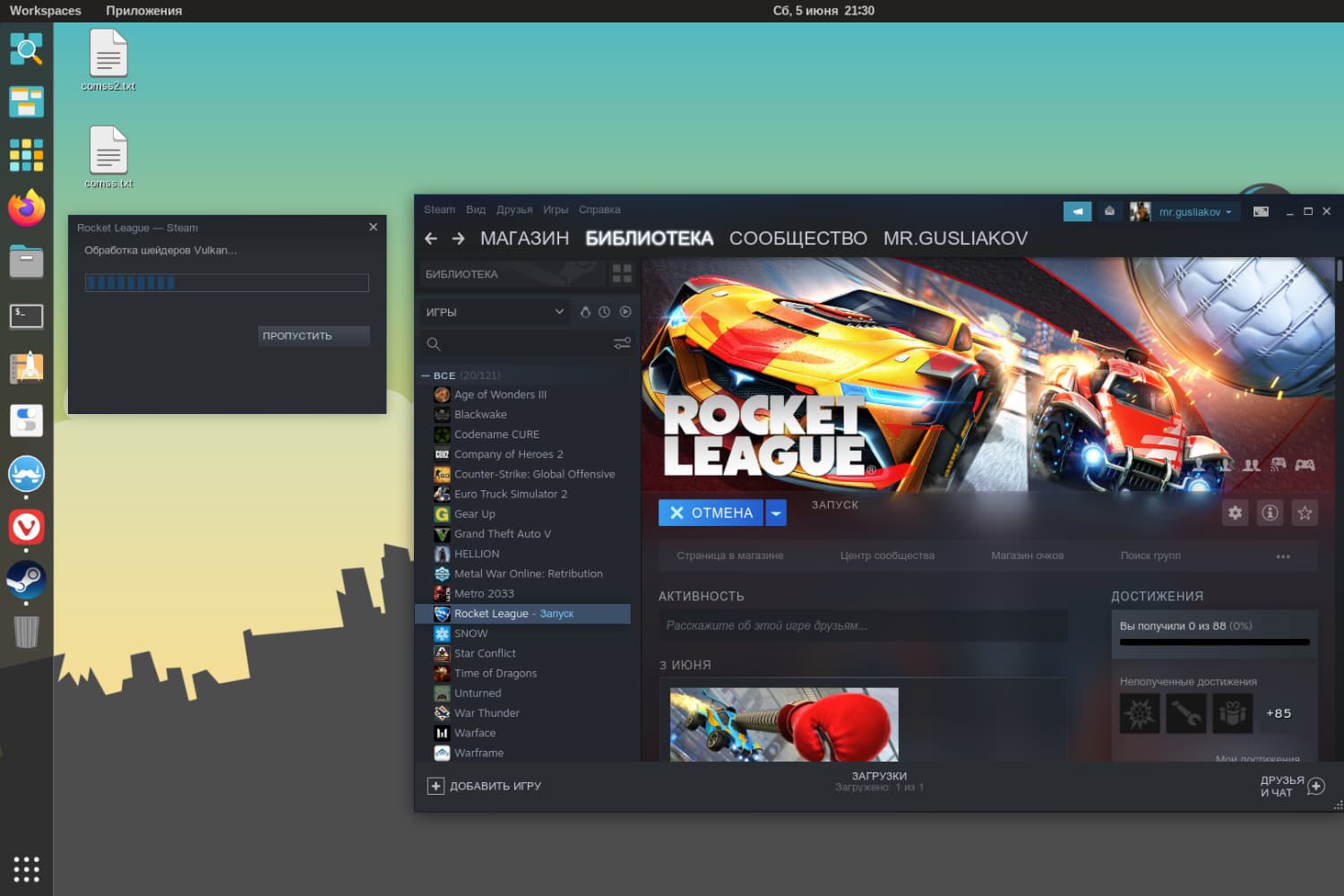
Task: Open ЗАГРУЗКИ downloads status
Action: click(879, 781)
